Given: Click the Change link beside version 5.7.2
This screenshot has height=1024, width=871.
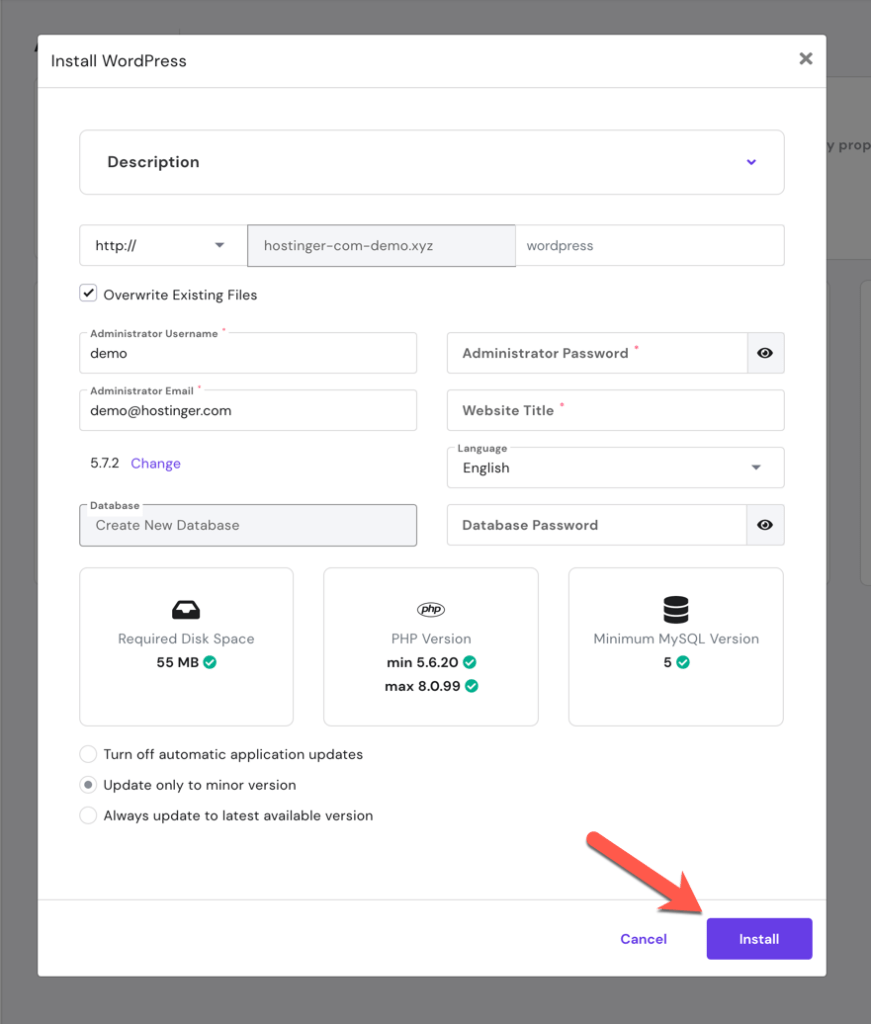Looking at the screenshot, I should tap(155, 463).
